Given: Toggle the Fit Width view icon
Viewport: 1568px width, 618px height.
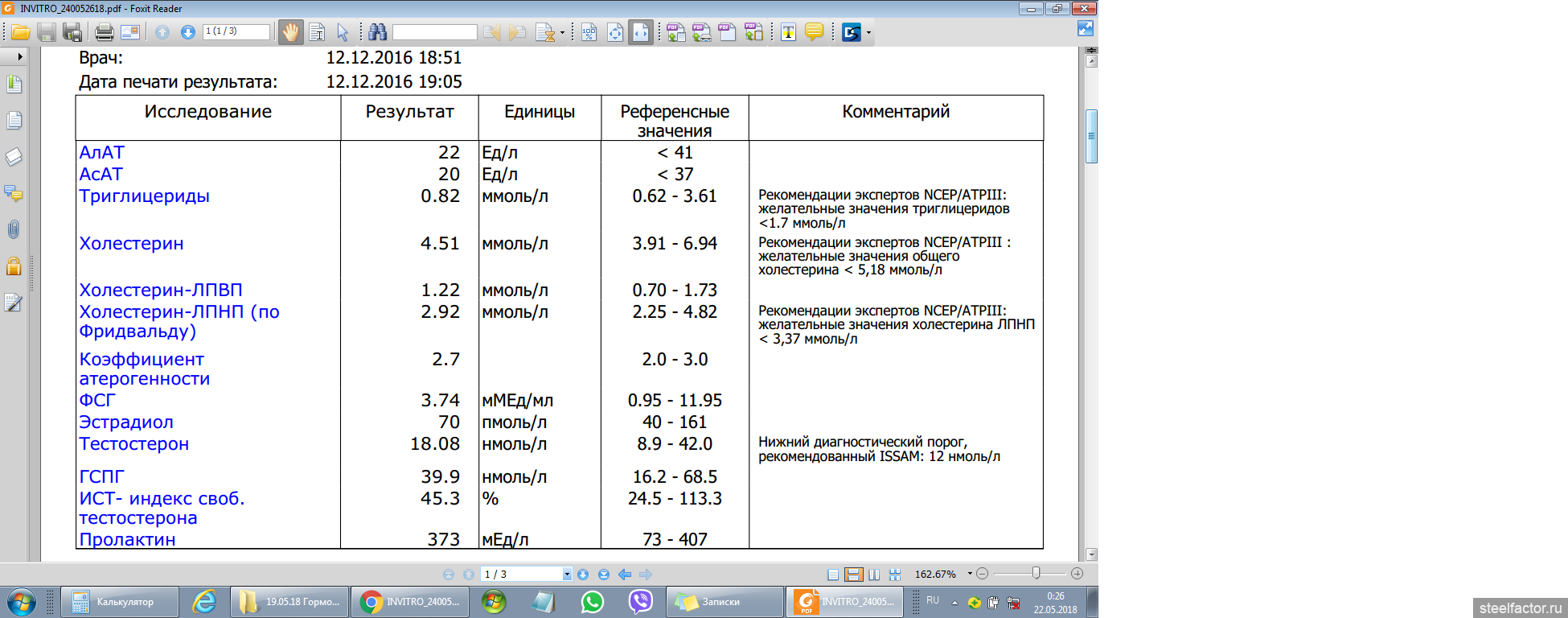Looking at the screenshot, I should click(x=641, y=32).
